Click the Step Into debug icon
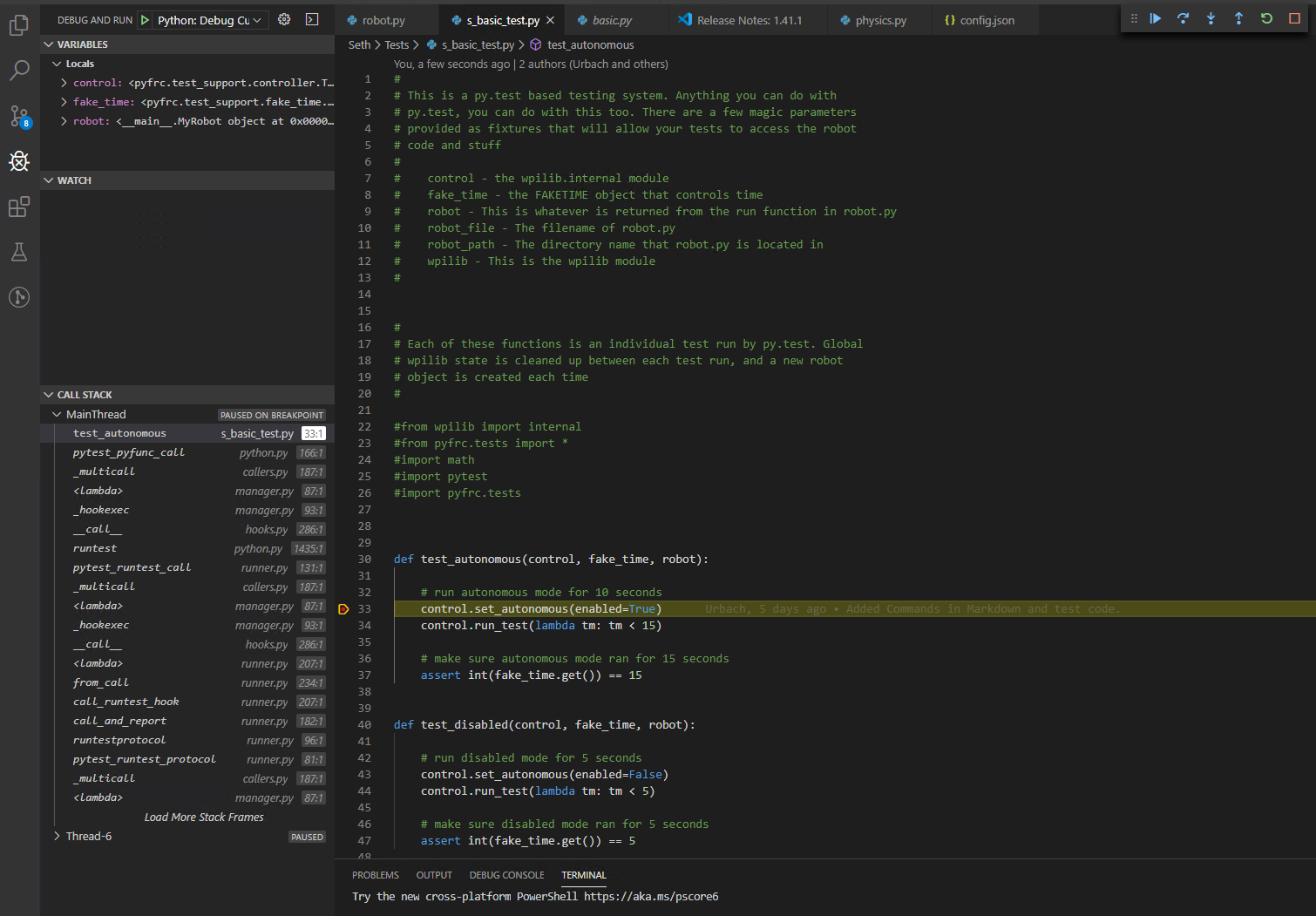 click(x=1211, y=18)
